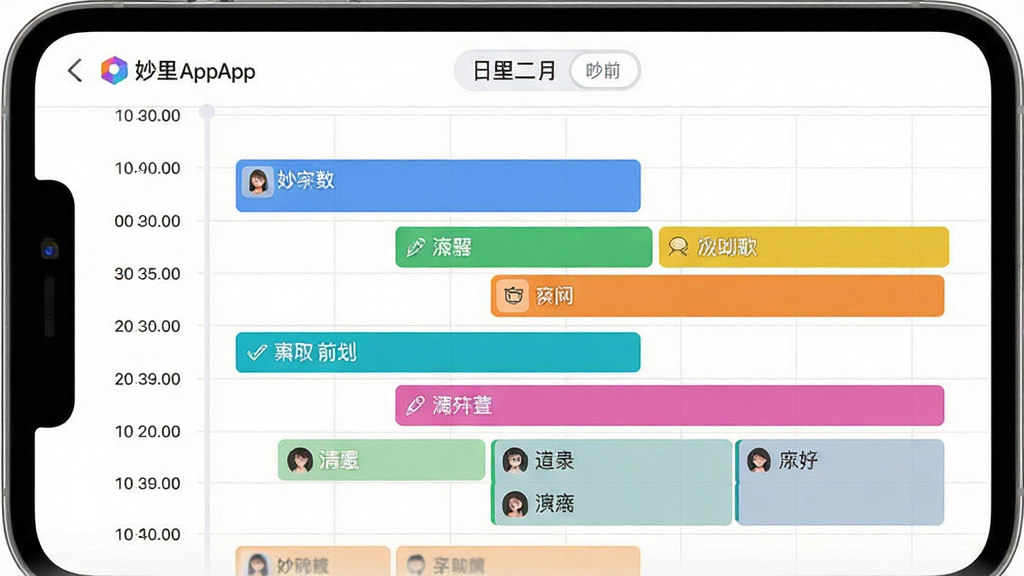
Task: Open the yellow event bar
Action: 803,247
